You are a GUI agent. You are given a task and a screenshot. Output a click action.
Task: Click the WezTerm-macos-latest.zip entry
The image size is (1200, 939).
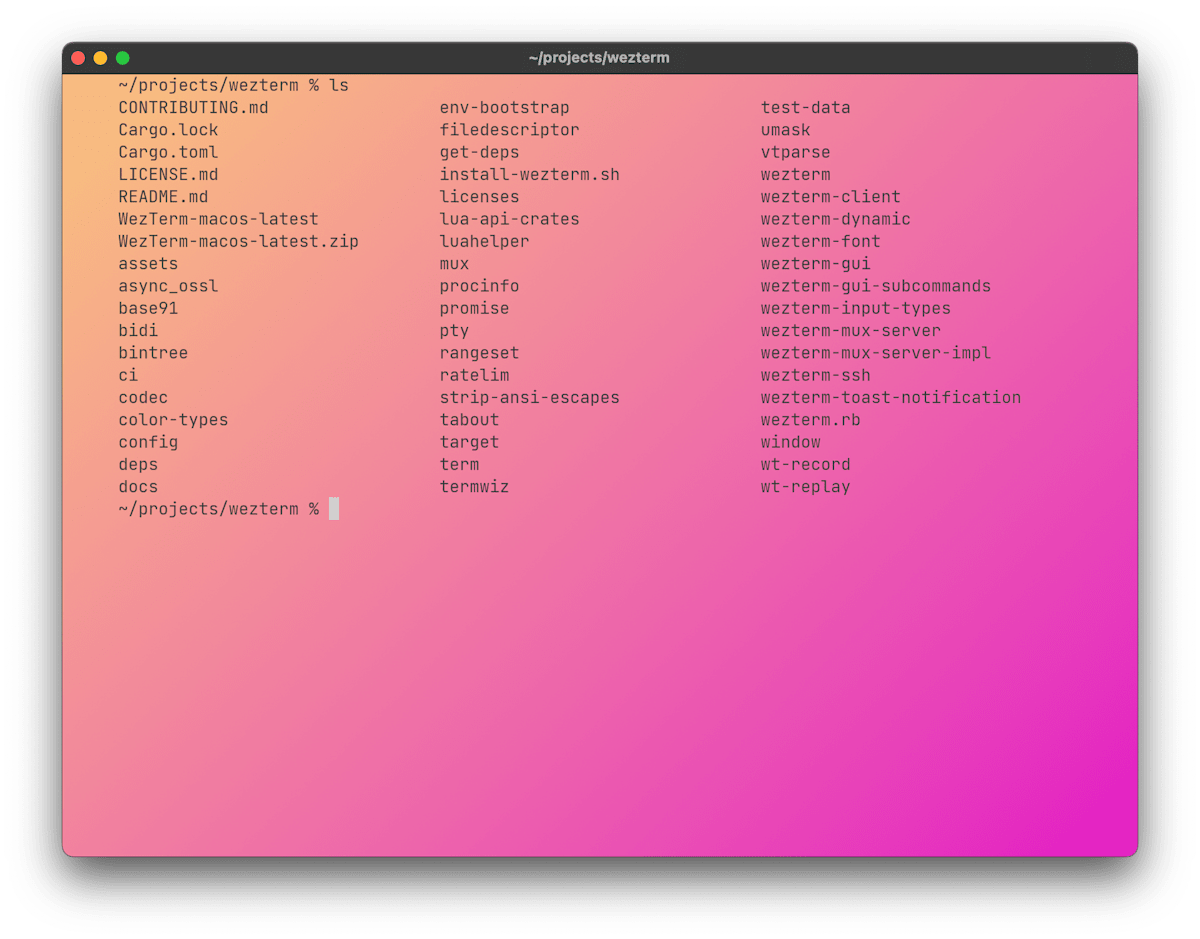238,241
